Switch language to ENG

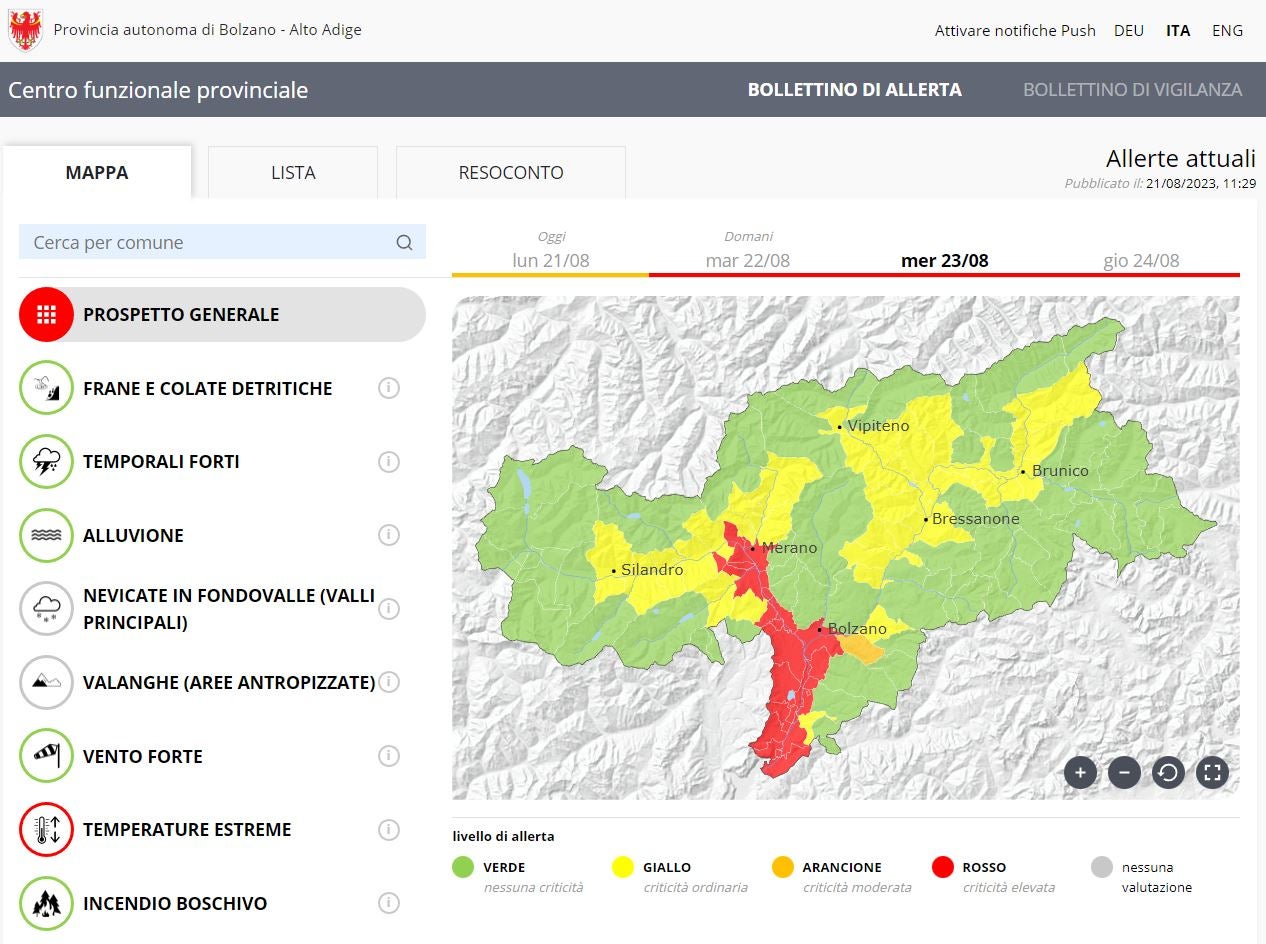pos(1227,31)
